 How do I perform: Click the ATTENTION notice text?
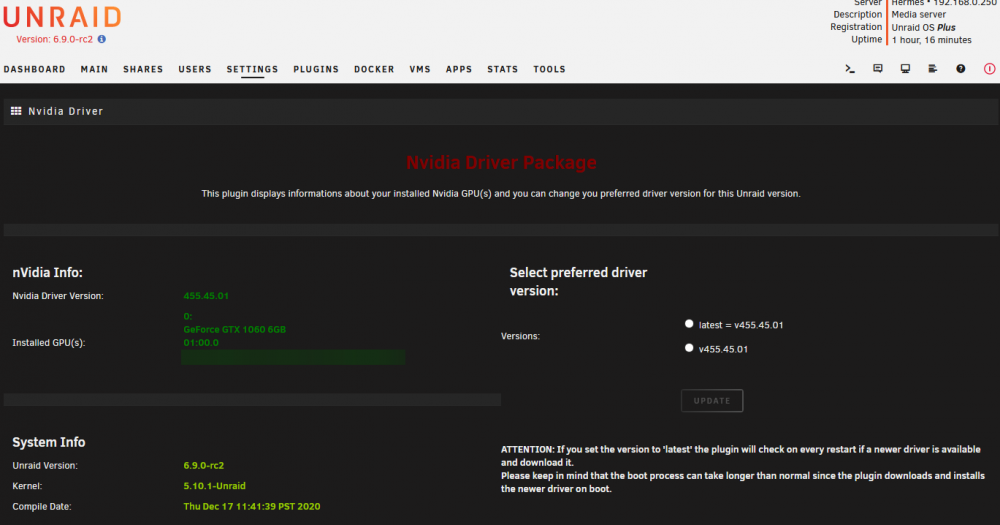pos(743,469)
